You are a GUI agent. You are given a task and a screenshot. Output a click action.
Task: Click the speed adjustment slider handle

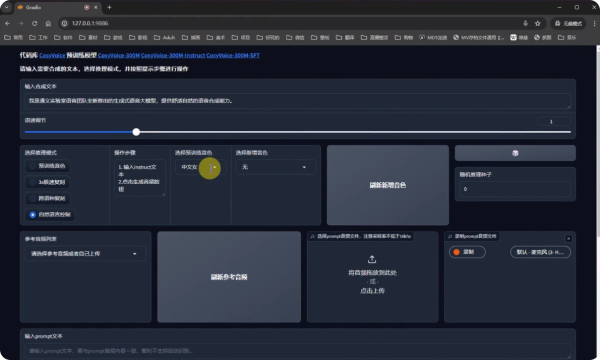[136, 132]
